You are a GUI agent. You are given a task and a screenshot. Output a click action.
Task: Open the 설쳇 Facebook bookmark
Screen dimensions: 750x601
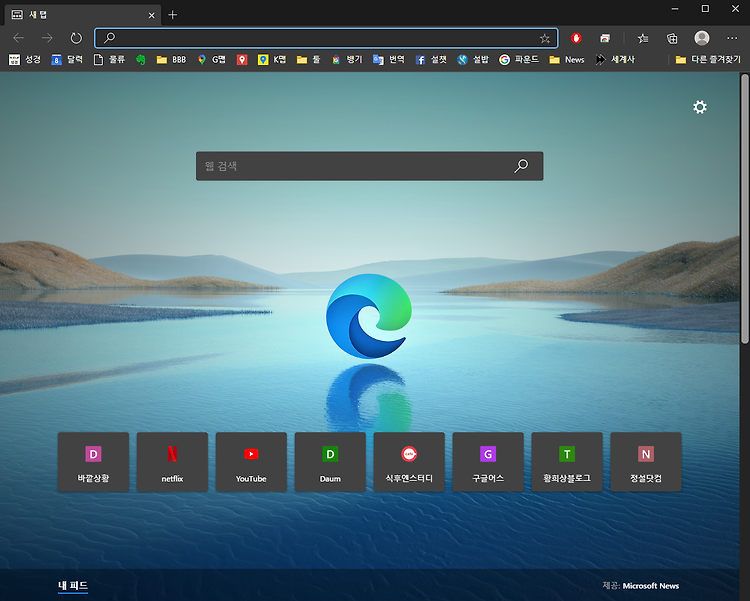click(431, 59)
